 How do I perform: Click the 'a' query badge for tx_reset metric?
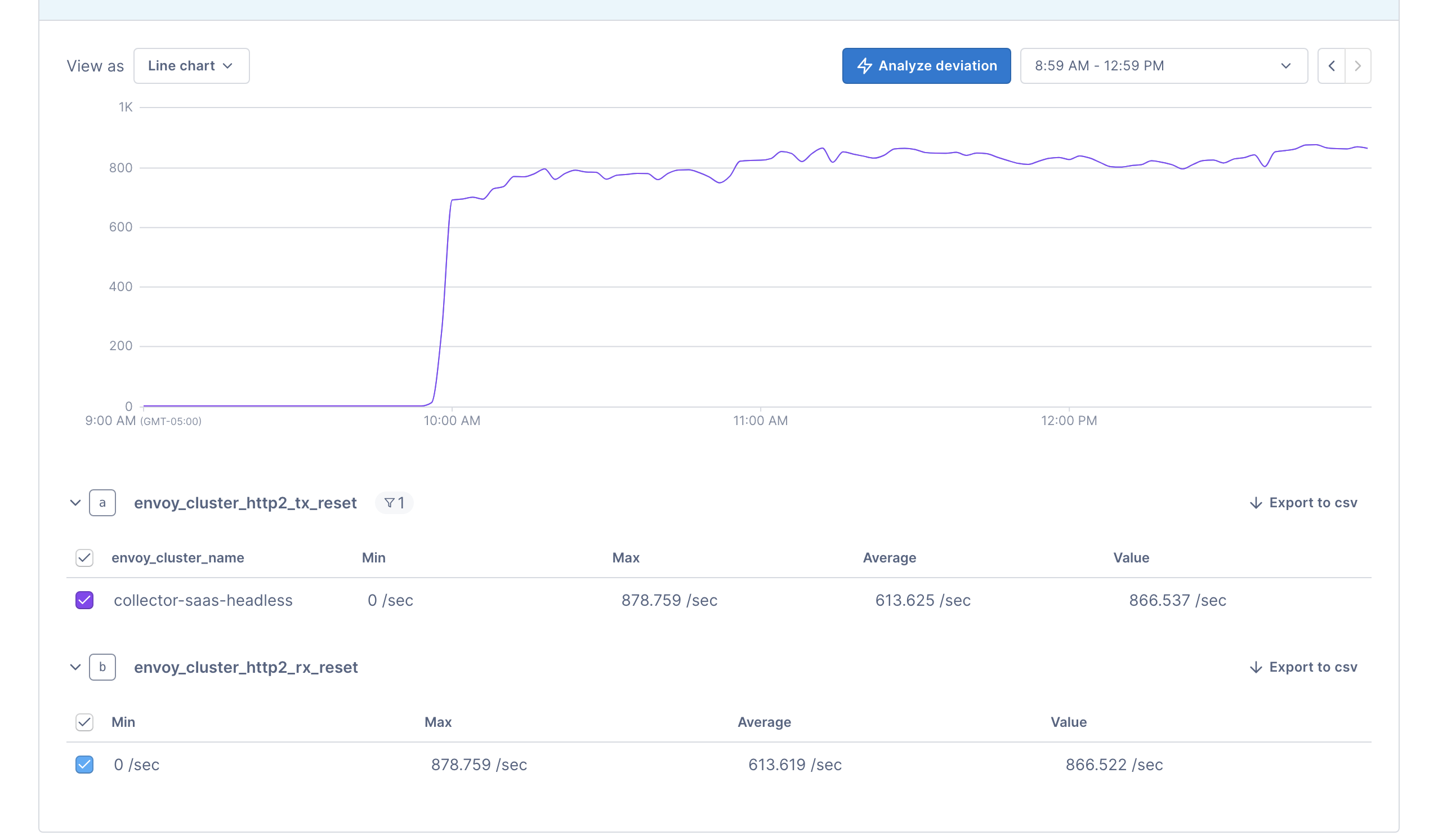102,503
